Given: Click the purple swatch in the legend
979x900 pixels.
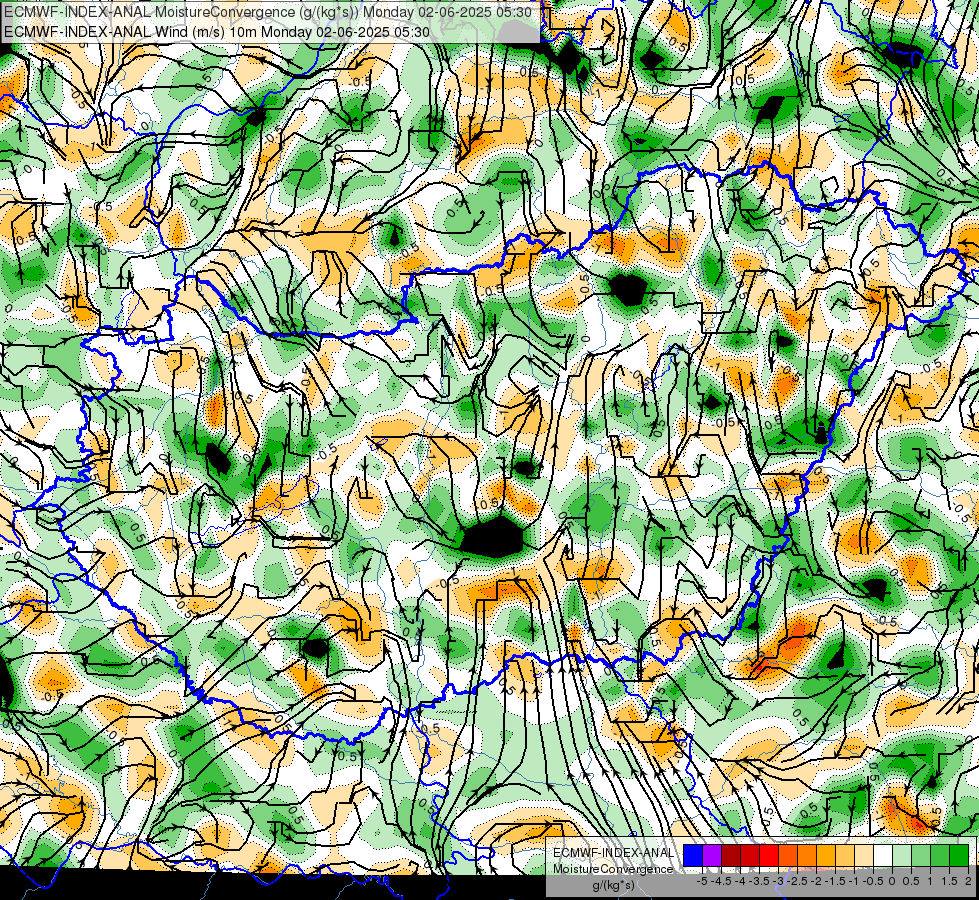Looking at the screenshot, I should [712, 856].
